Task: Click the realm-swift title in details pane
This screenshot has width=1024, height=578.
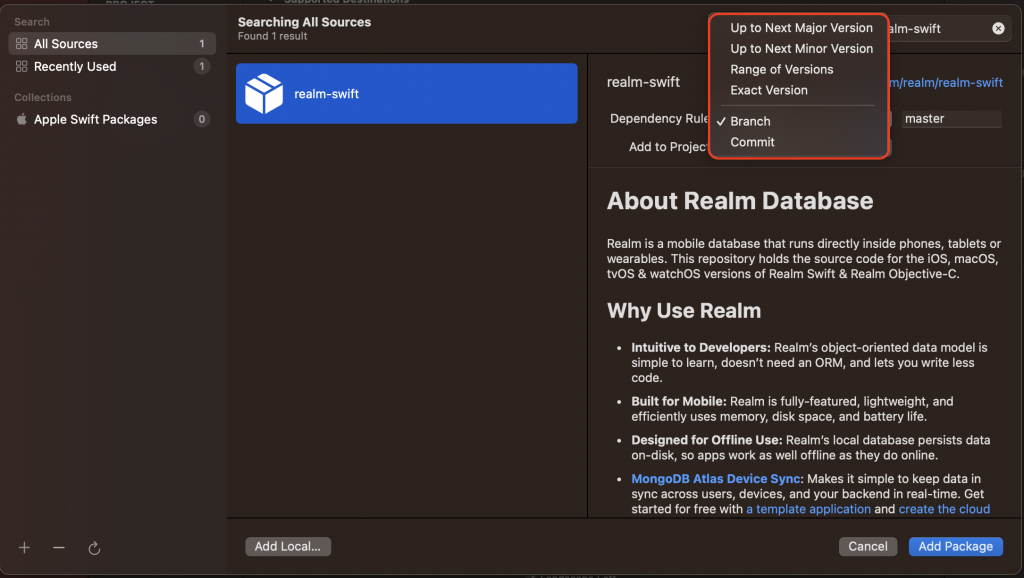Action: click(x=643, y=82)
